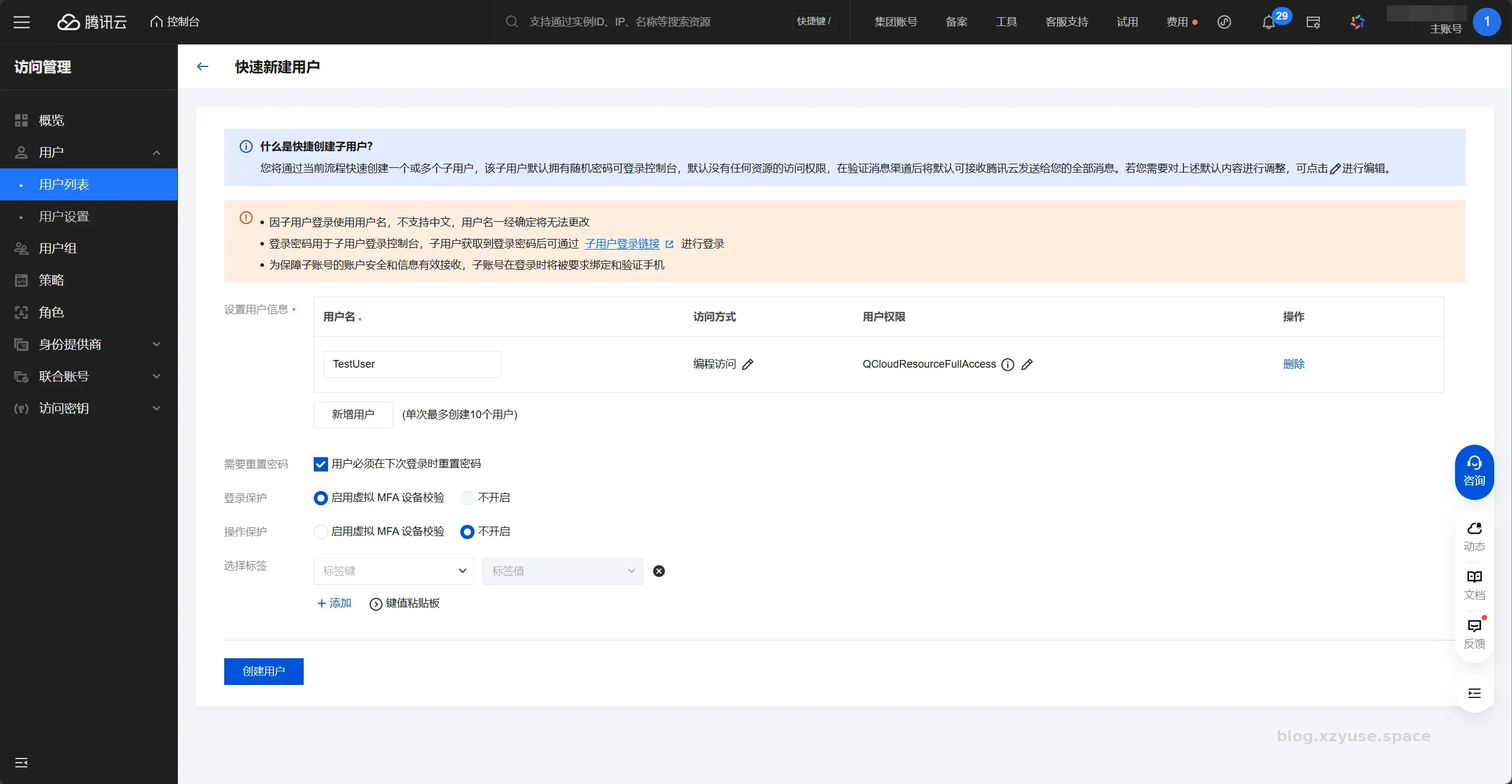Click the back arrow beside 快速新建用户

202,67
